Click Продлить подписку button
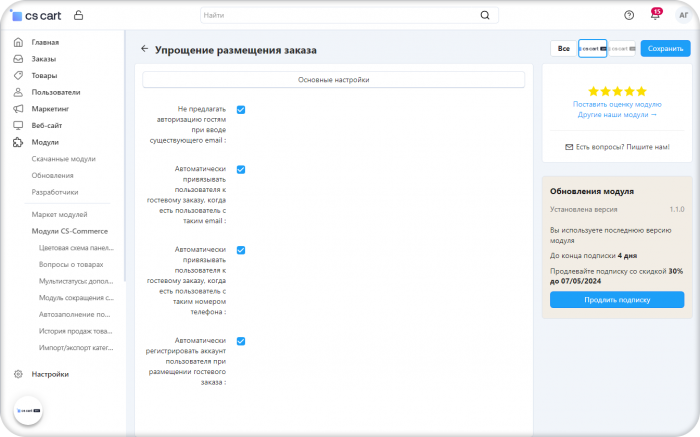Screen dimensions: 700x437 (617, 300)
